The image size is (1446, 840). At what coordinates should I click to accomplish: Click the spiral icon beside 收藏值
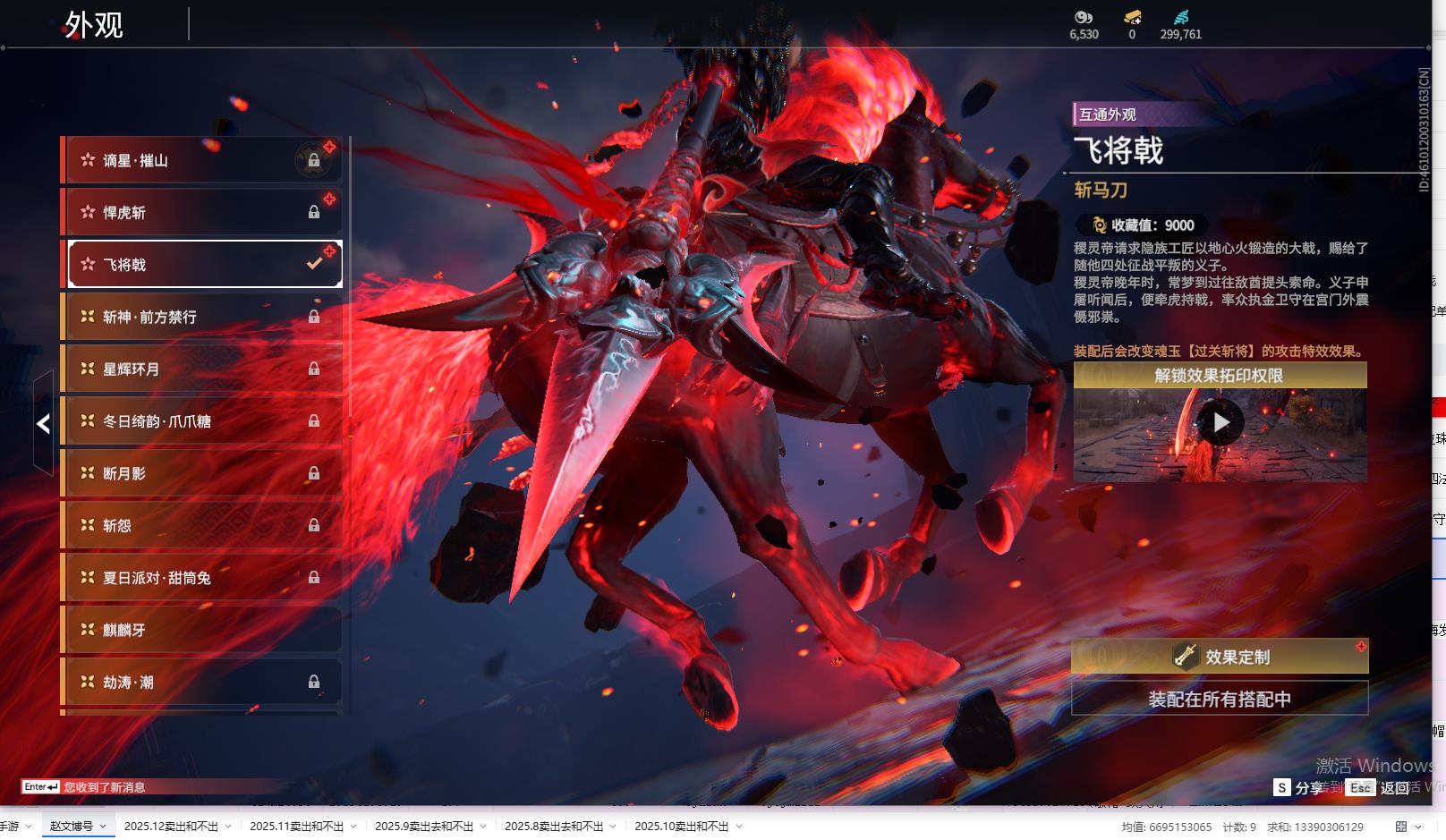[x=1099, y=225]
